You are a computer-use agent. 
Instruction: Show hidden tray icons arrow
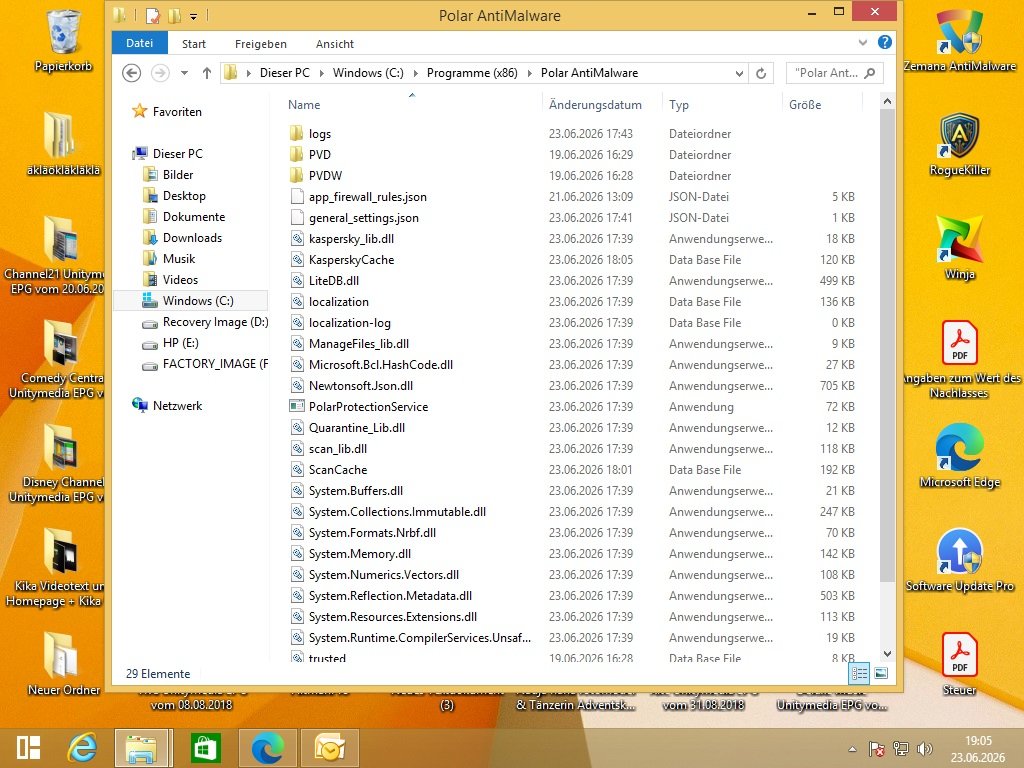(852, 749)
